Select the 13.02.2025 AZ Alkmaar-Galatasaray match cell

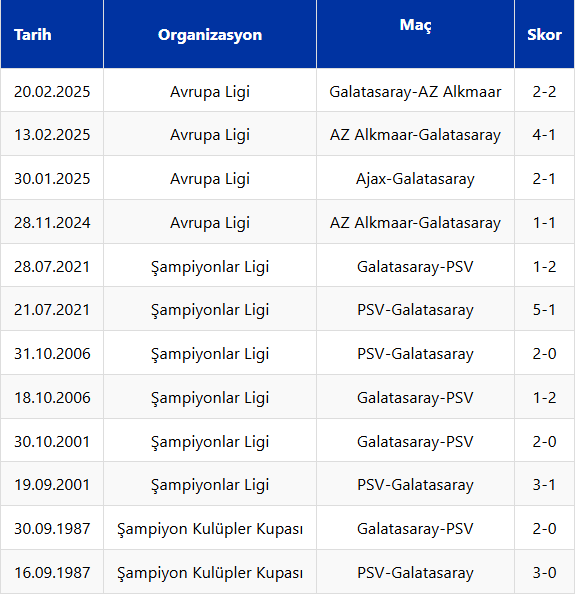tap(415, 134)
